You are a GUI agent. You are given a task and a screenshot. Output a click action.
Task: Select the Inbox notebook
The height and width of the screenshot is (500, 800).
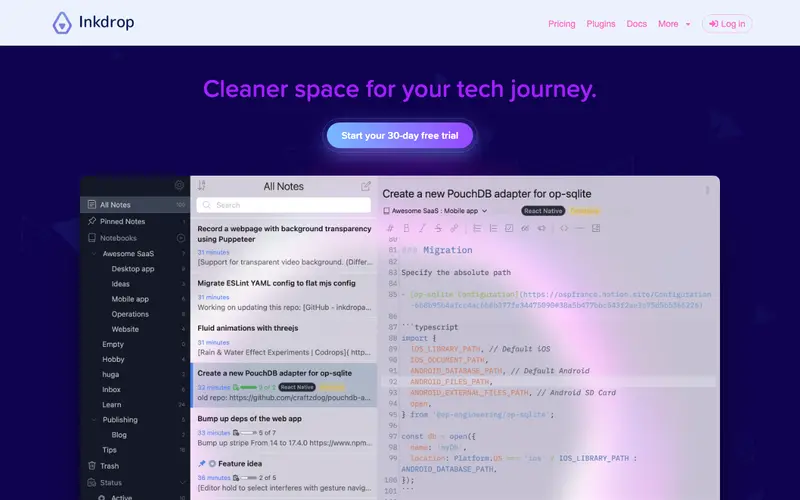point(111,389)
